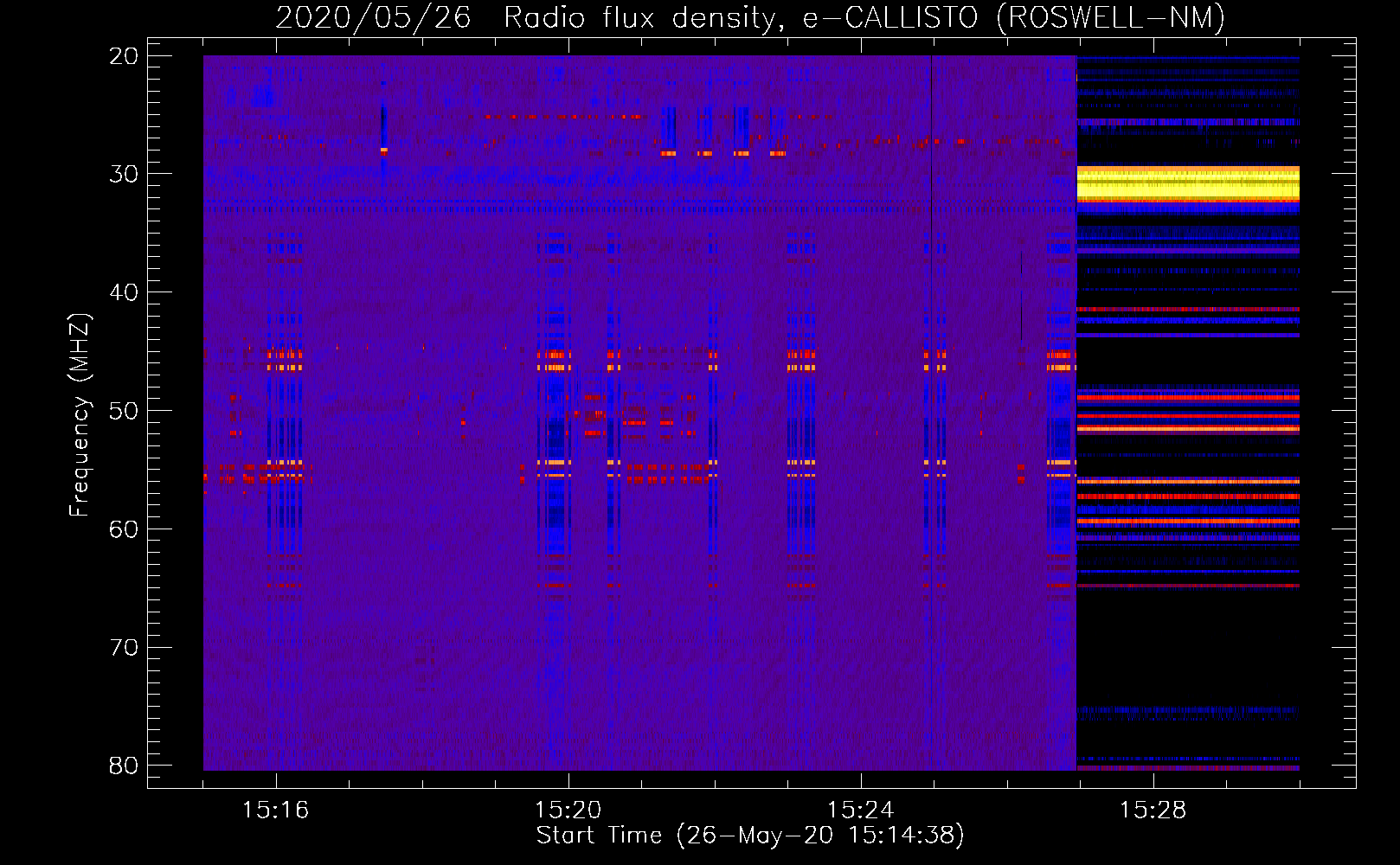Click the thin black vertical line after 15:24
The width and height of the screenshot is (1400, 865).
coord(931,413)
